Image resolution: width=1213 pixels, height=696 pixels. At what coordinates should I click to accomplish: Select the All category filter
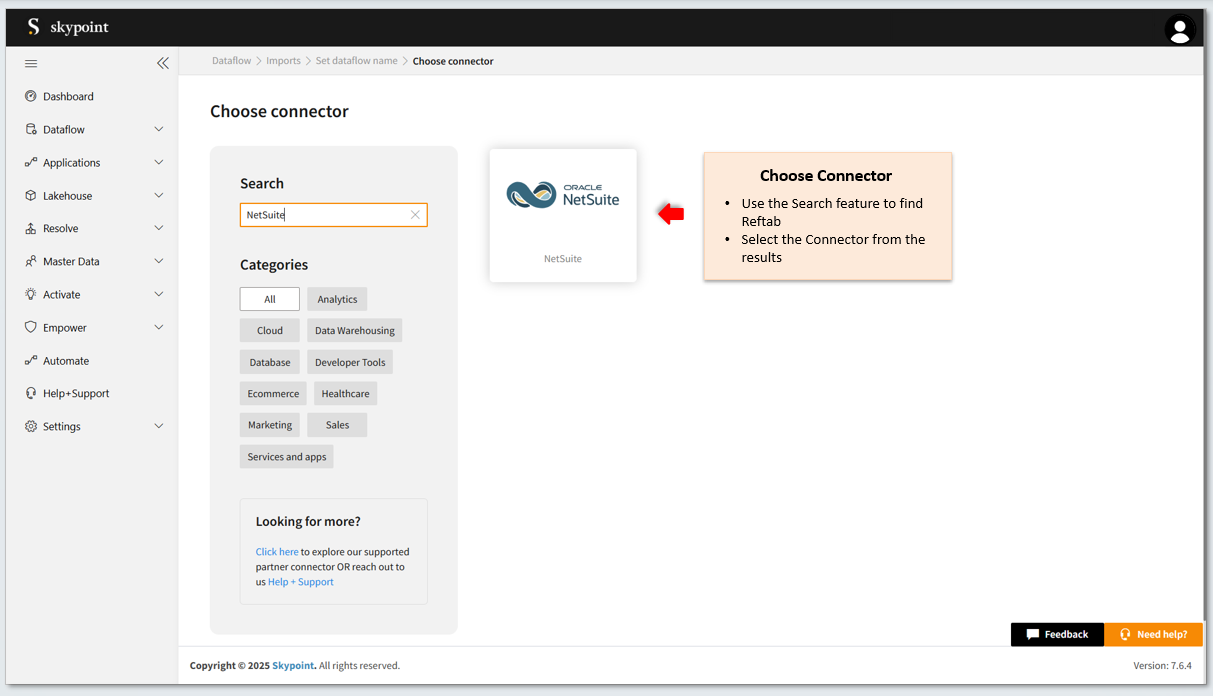(x=269, y=299)
